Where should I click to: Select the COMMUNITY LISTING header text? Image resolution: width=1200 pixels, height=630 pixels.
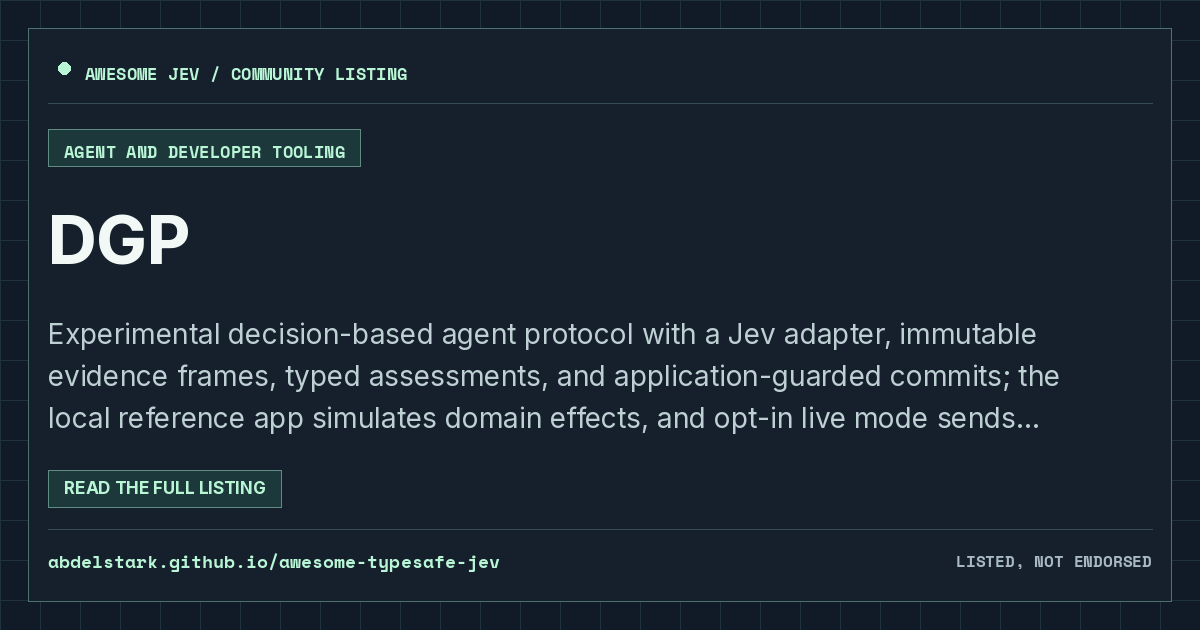319,74
